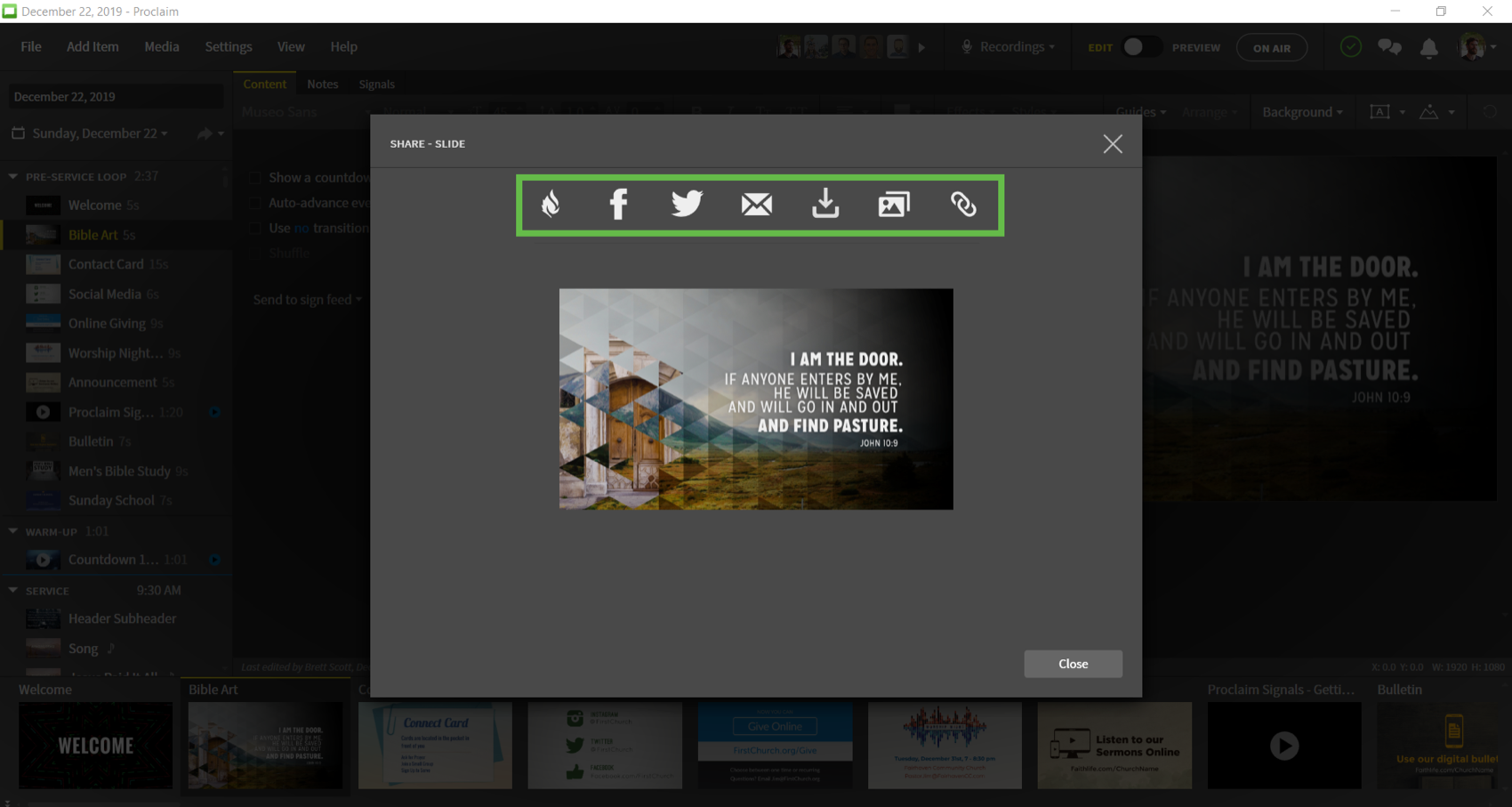Click the Give Online slide thumbnail
1512x807 pixels.
(775, 745)
